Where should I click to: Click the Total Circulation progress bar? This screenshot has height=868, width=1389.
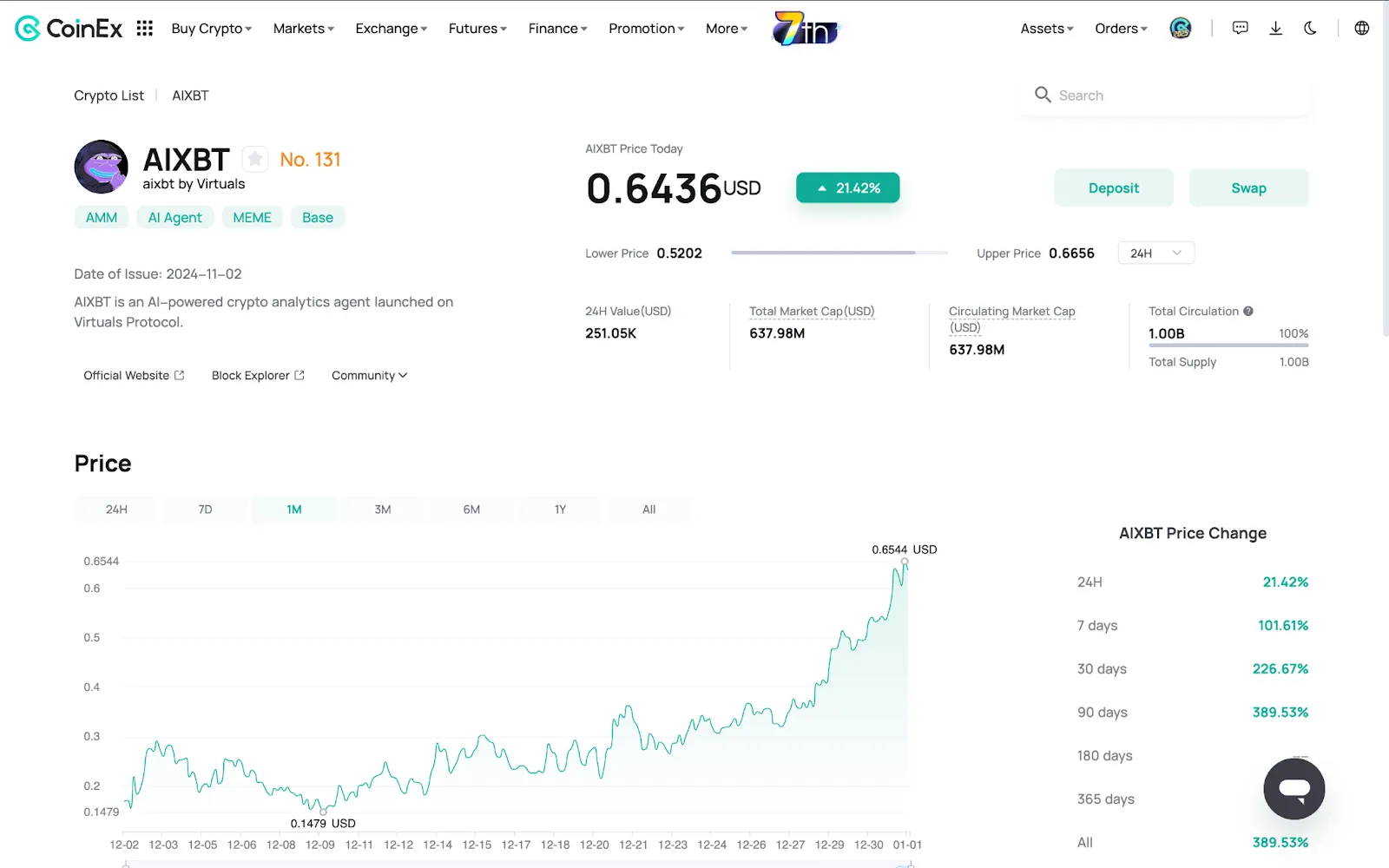click(x=1228, y=345)
